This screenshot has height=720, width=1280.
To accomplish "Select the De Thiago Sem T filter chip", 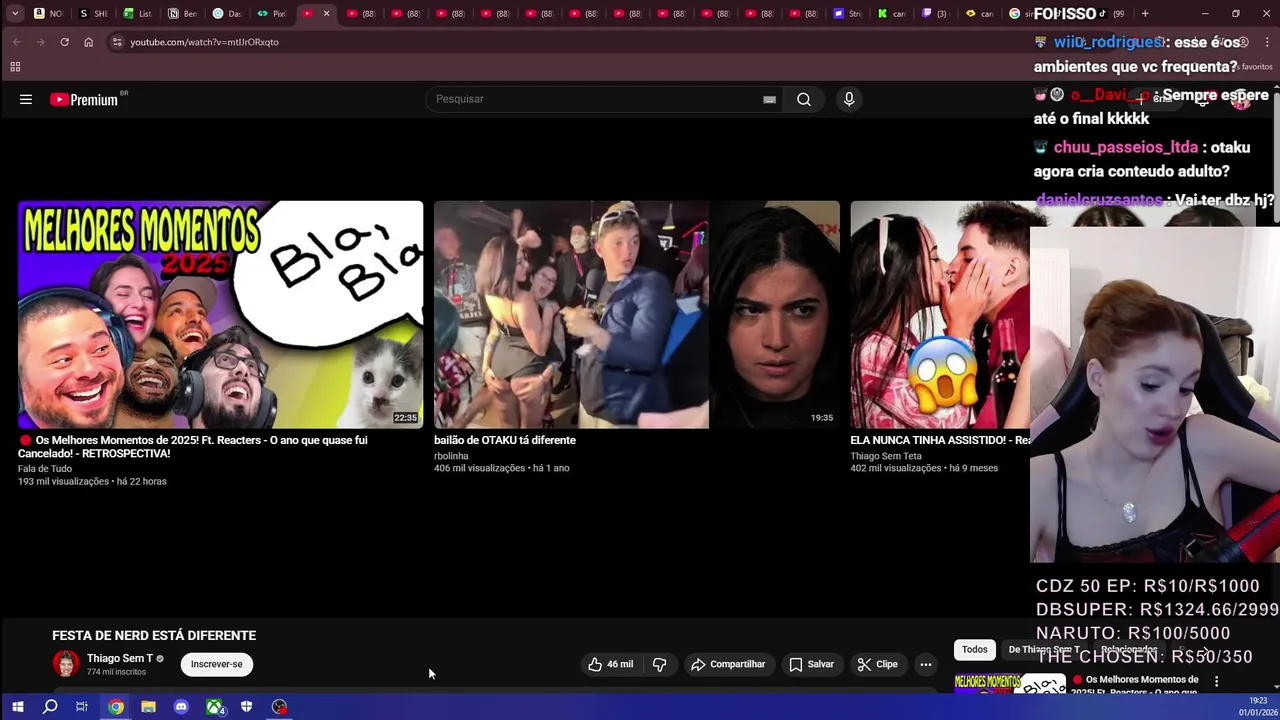I will [1044, 649].
